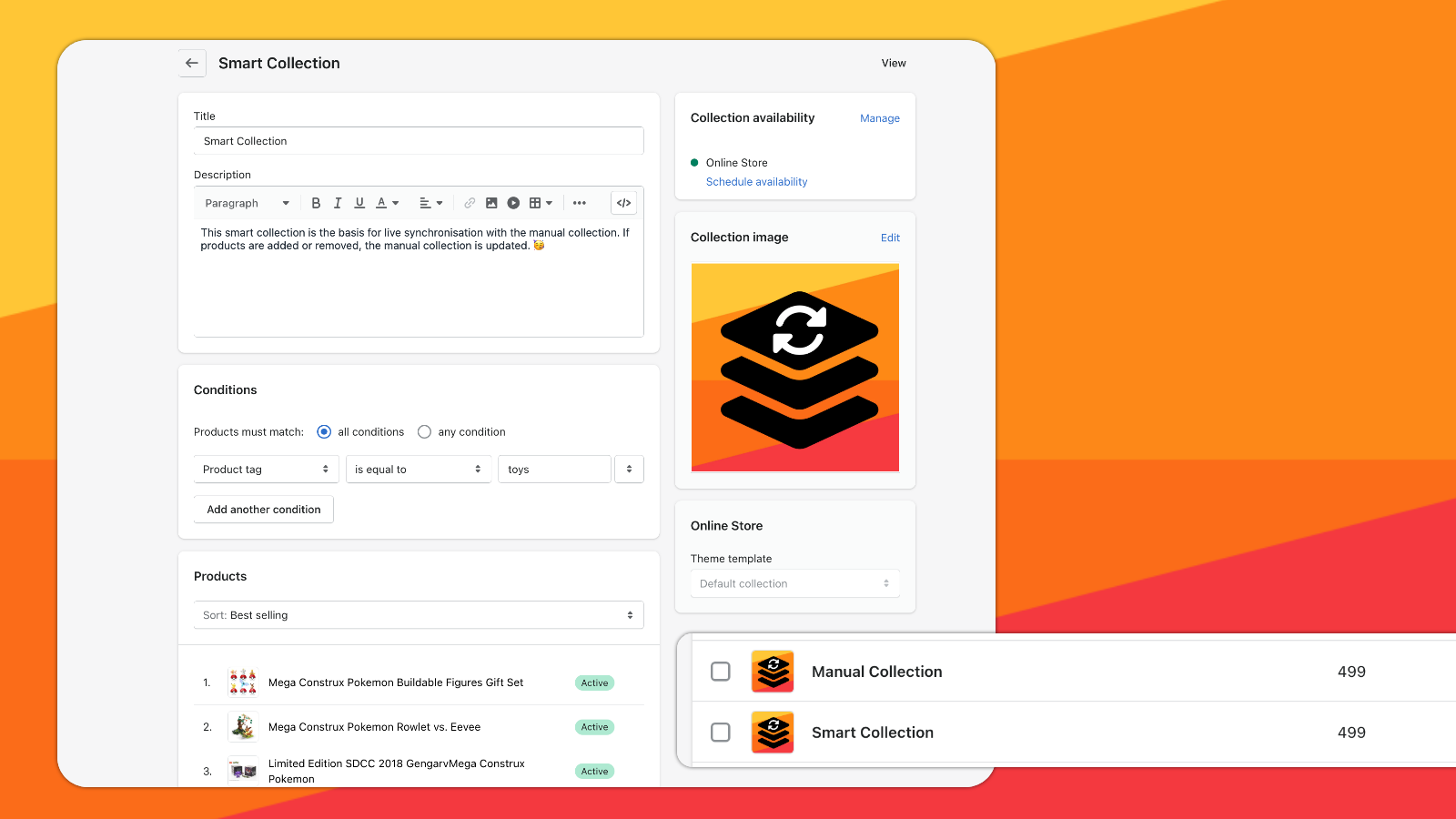Open 'Mega Construx Pokemon Buildable Figures Gift Set'
This screenshot has width=1456, height=819.
tap(396, 682)
